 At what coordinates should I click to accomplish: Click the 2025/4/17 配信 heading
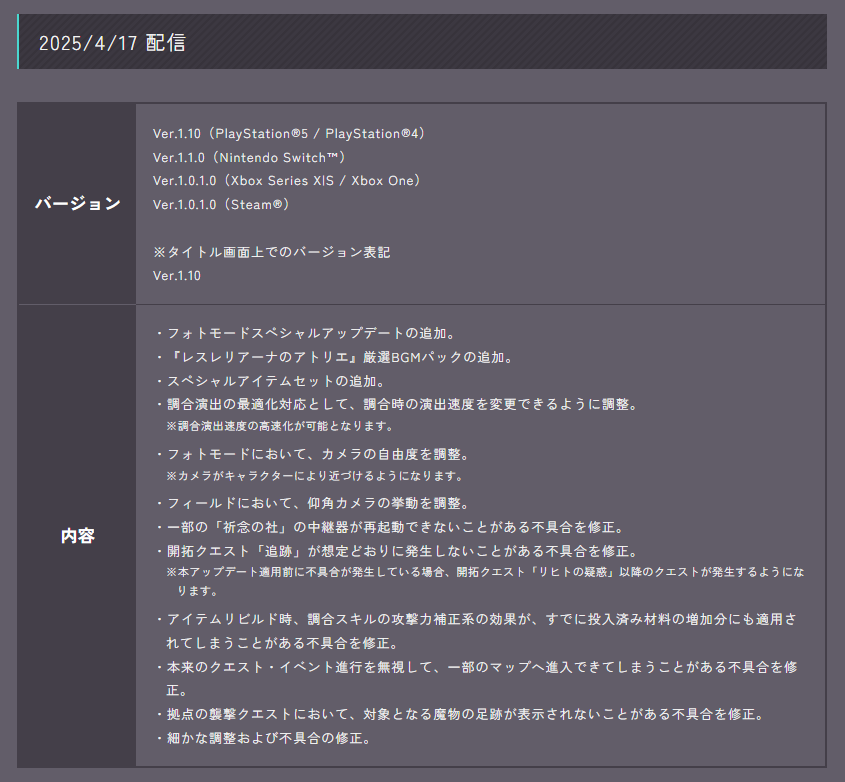pos(112,43)
